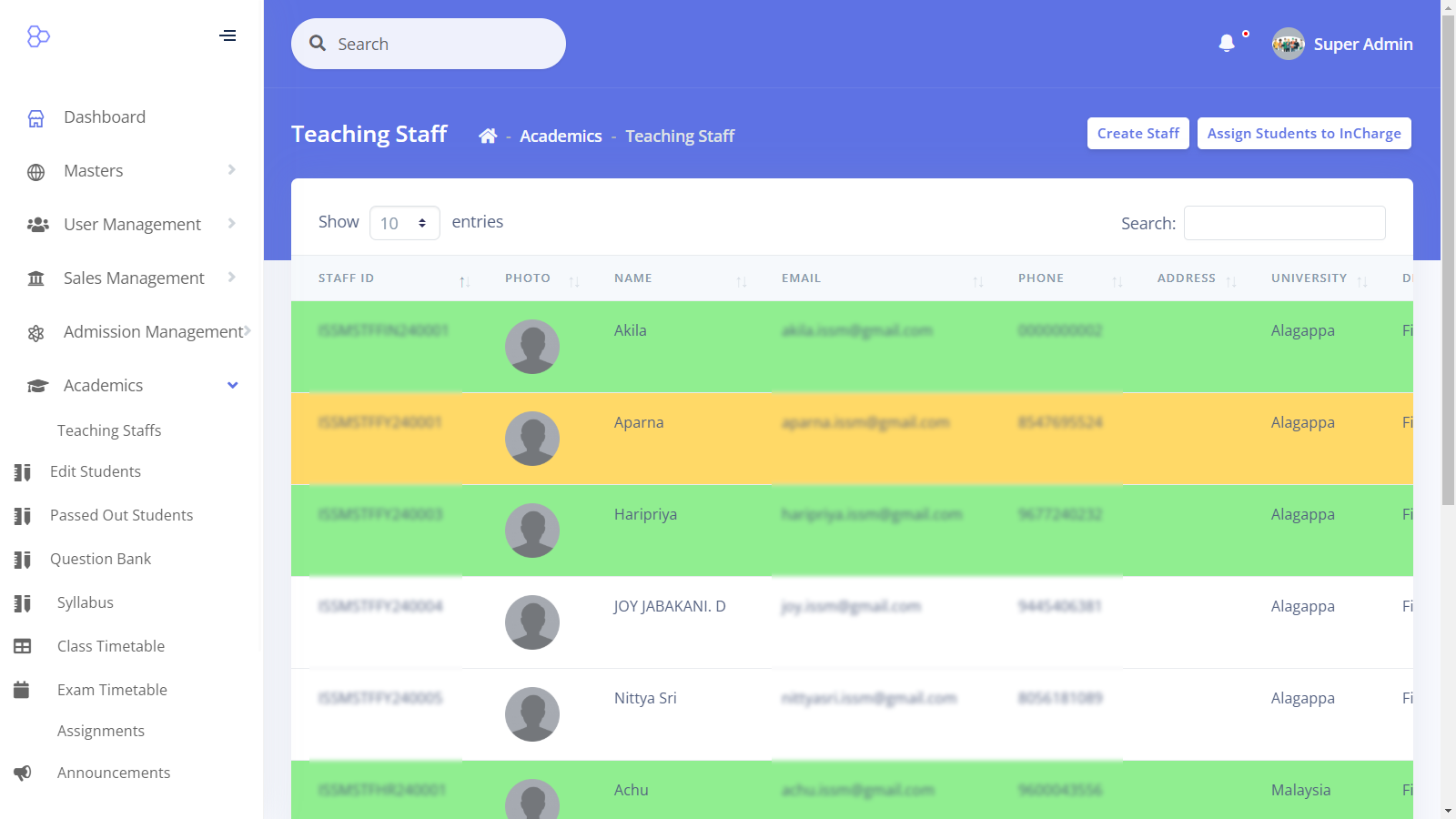Open the entries count dropdown
This screenshot has height=819, width=1456.
pos(404,223)
